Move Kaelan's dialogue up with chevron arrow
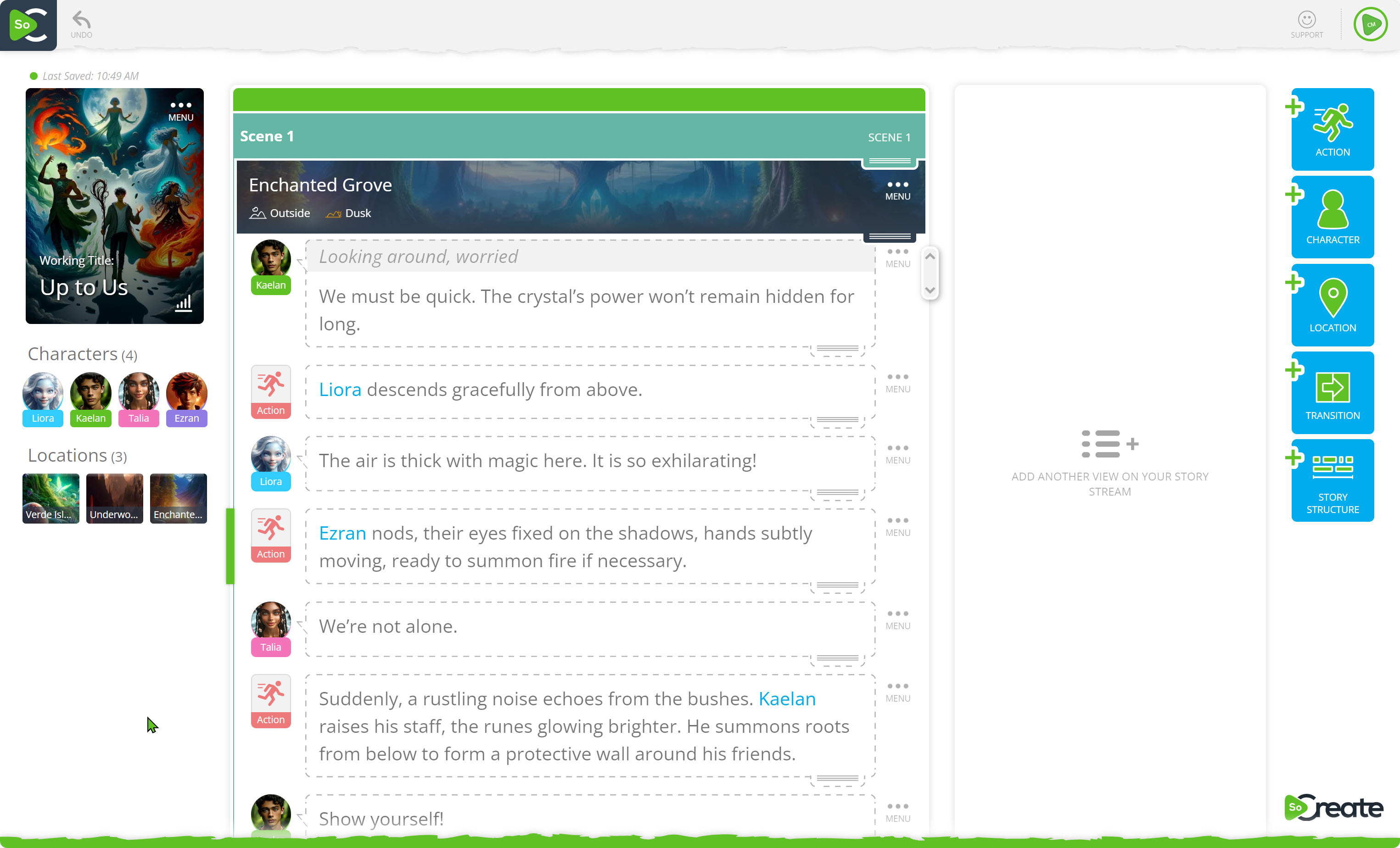1400x848 pixels. (930, 257)
